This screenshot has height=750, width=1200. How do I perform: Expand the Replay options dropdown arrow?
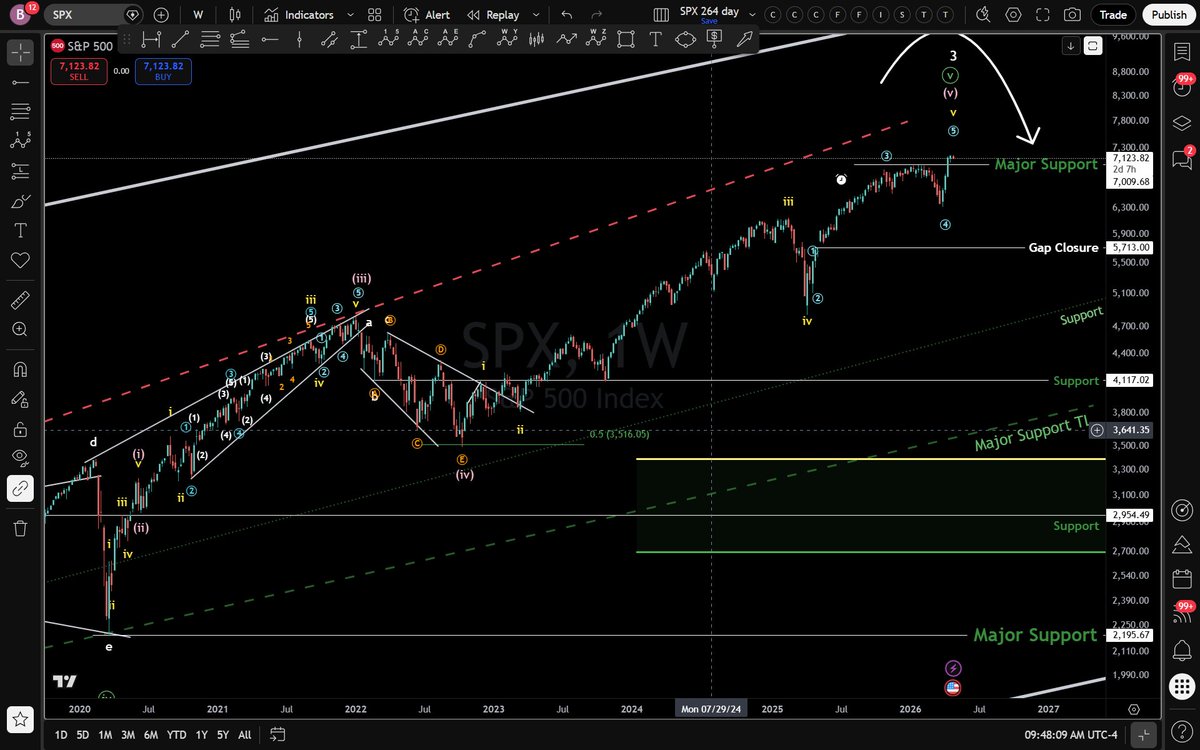(536, 15)
